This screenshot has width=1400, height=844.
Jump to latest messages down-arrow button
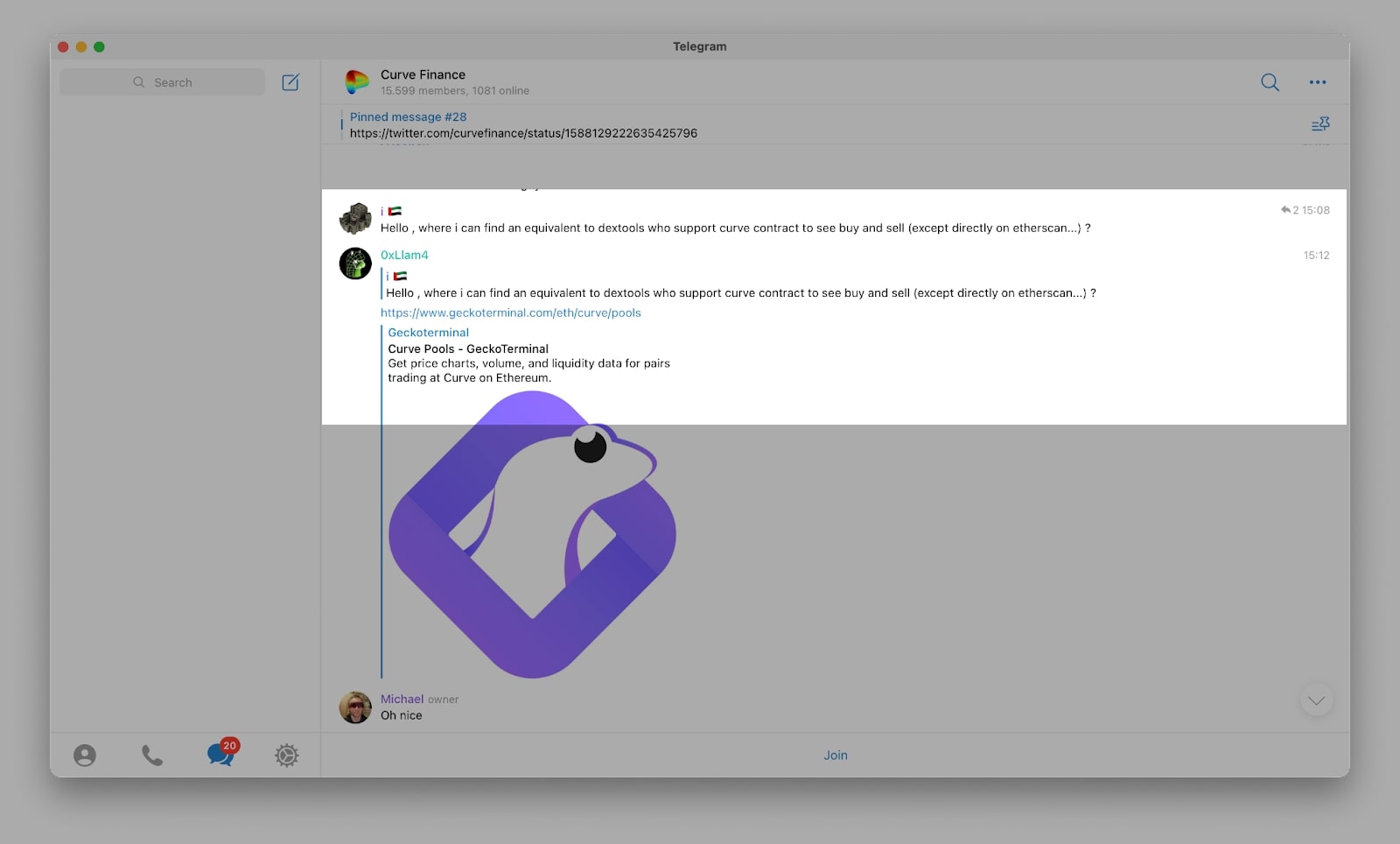[1316, 700]
